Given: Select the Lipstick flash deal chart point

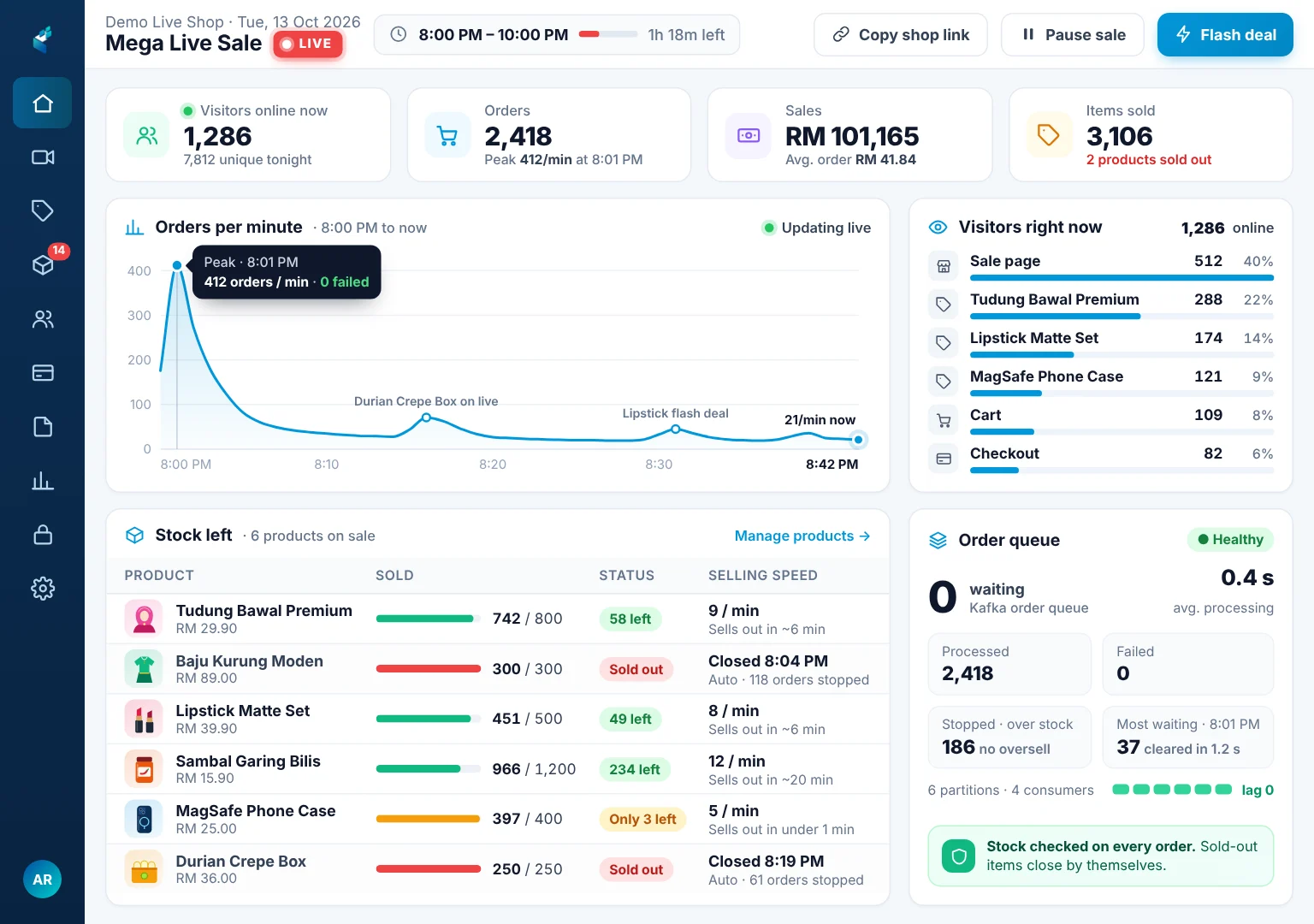Looking at the screenshot, I should click(676, 429).
